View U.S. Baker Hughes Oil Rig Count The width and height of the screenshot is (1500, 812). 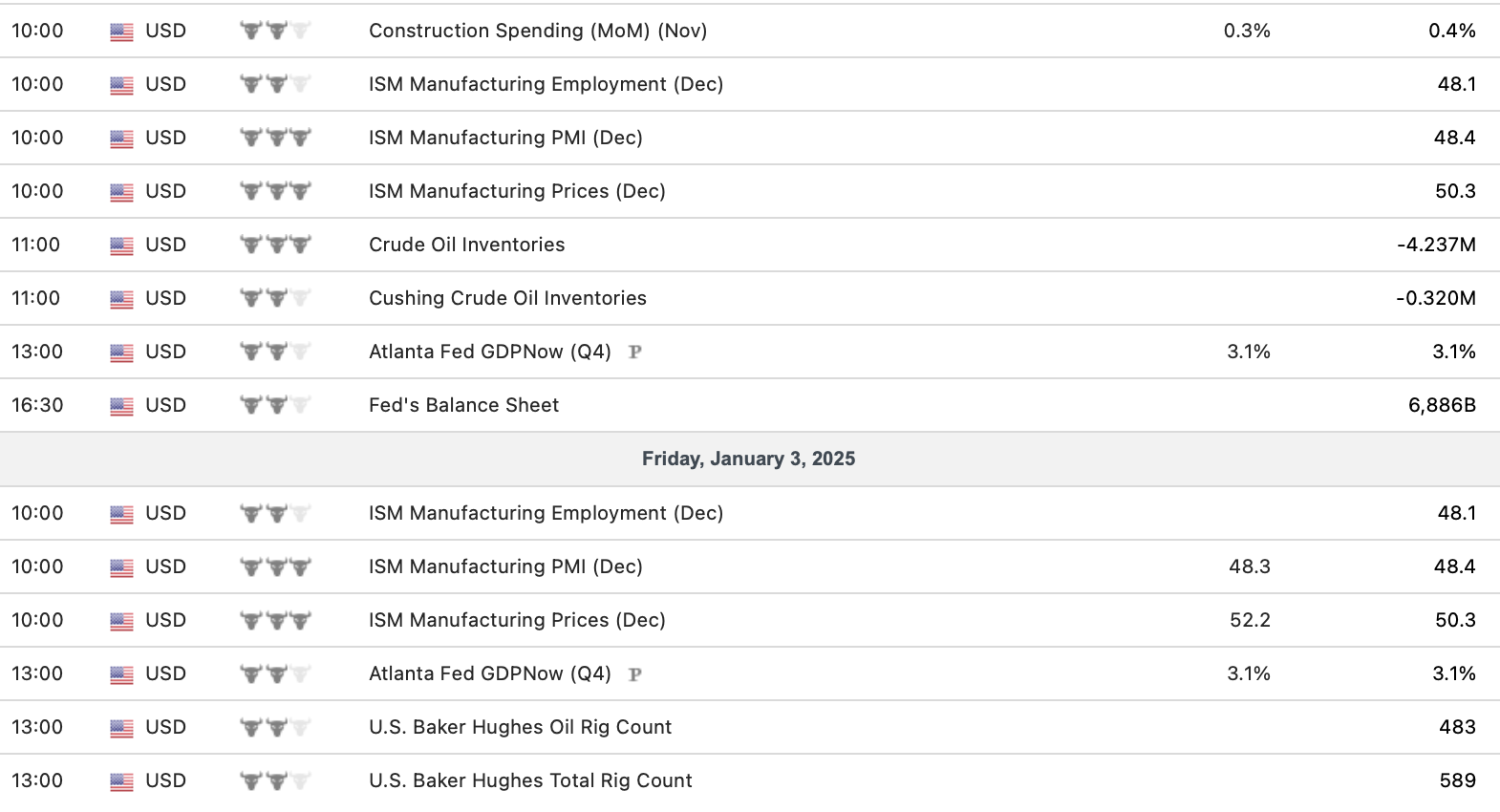tap(520, 727)
